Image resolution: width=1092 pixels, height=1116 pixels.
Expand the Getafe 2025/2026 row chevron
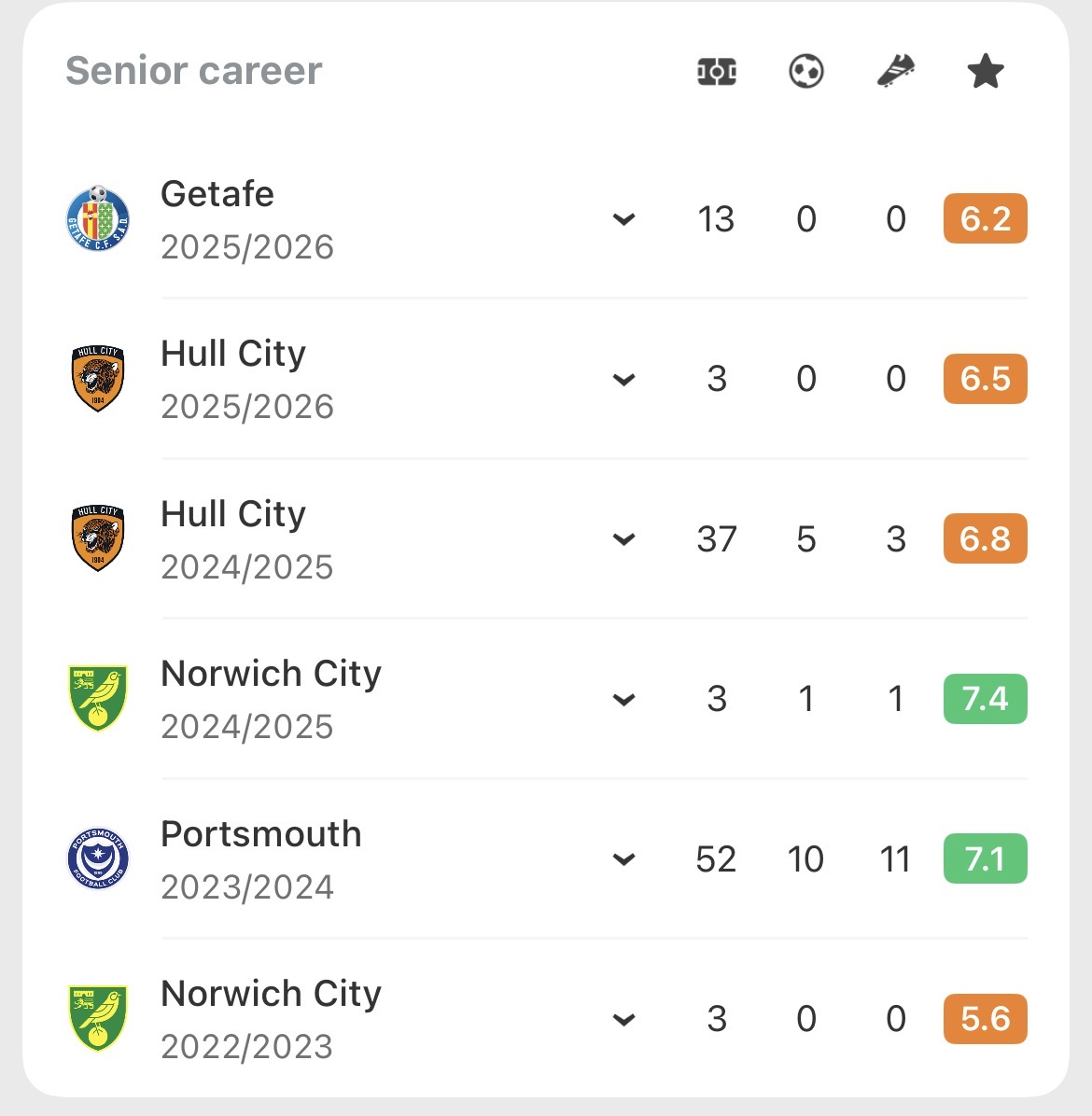click(x=623, y=218)
